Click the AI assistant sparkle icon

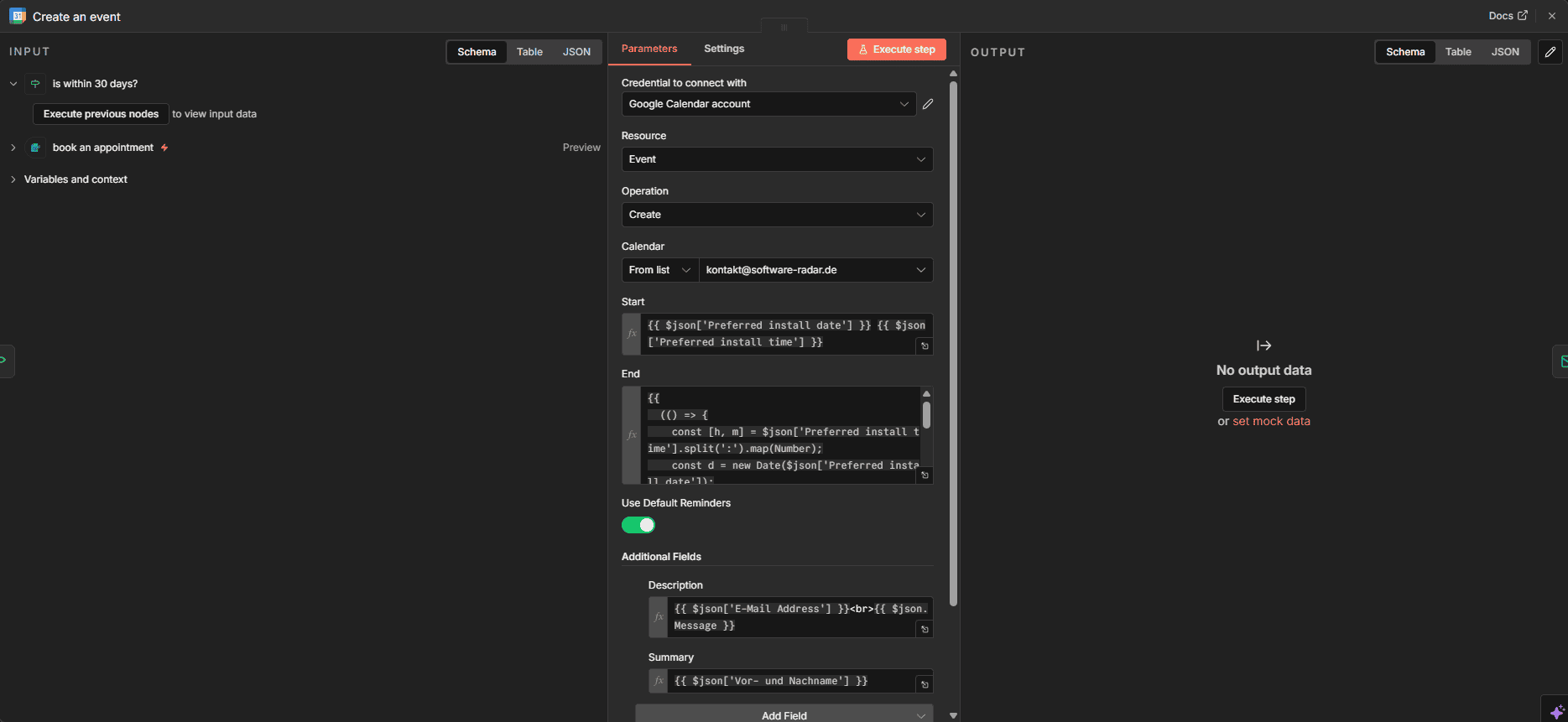(x=1556, y=711)
